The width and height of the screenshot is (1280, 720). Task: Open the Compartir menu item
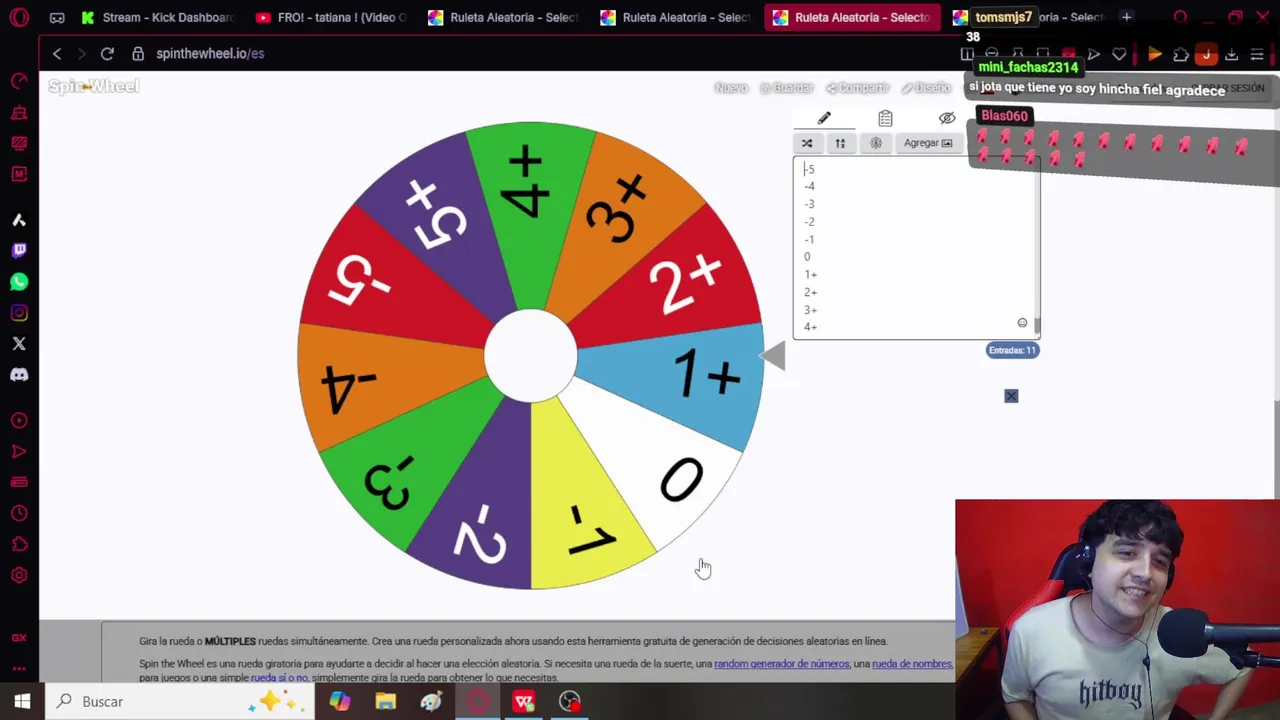point(857,88)
